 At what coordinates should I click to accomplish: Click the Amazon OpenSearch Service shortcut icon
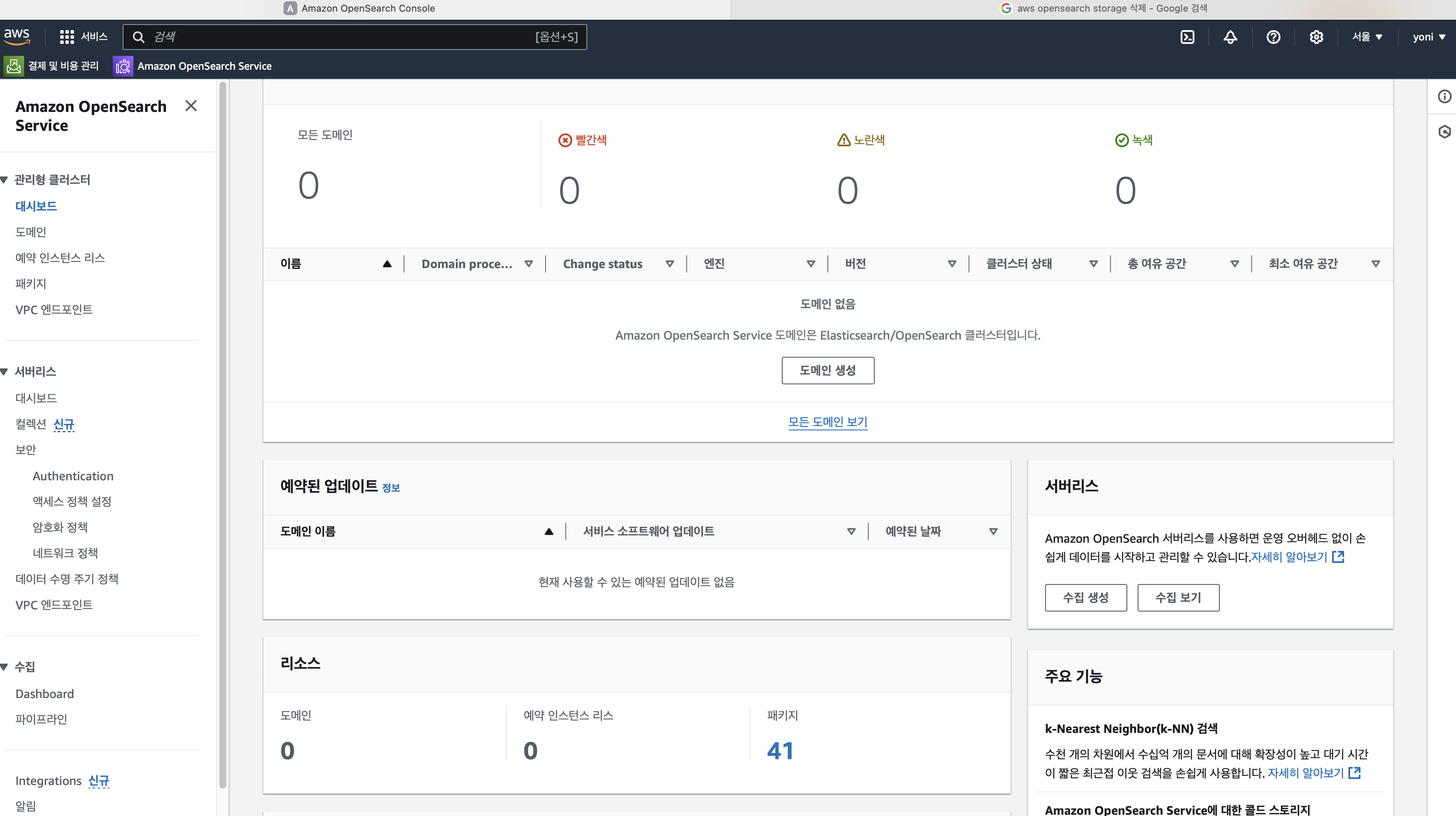[123, 66]
